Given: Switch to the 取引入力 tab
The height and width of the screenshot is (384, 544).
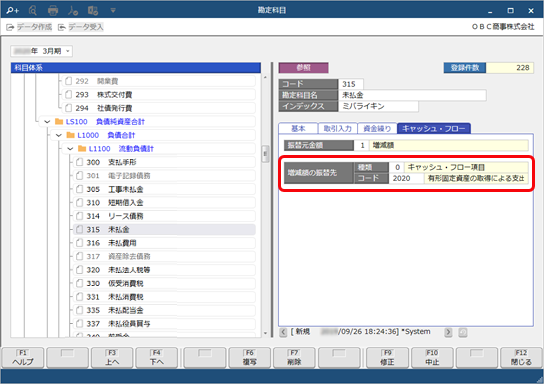Looking at the screenshot, I should click(338, 128).
